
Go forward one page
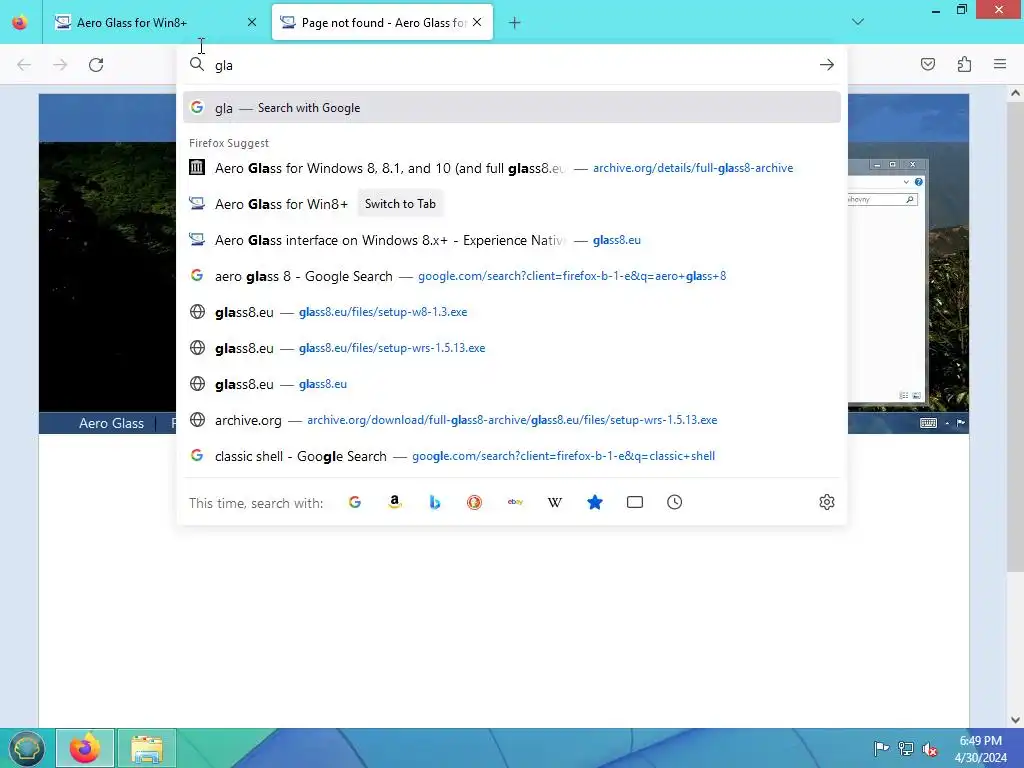[60, 65]
